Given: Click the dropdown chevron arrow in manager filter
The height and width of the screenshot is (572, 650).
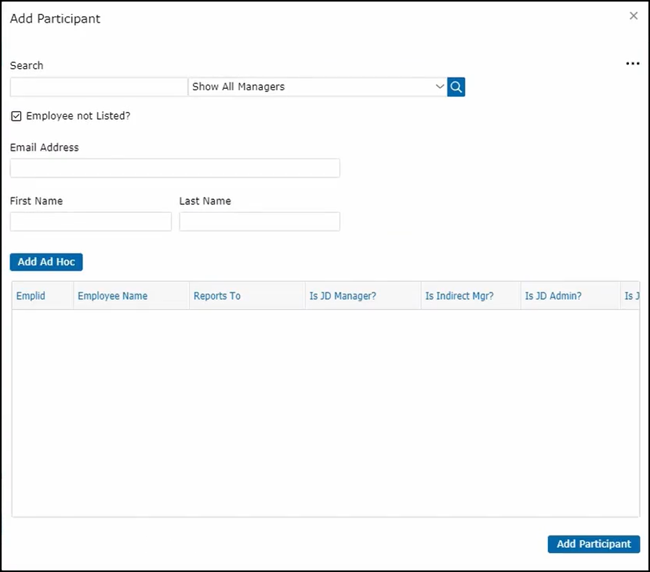Looking at the screenshot, I should tap(440, 87).
